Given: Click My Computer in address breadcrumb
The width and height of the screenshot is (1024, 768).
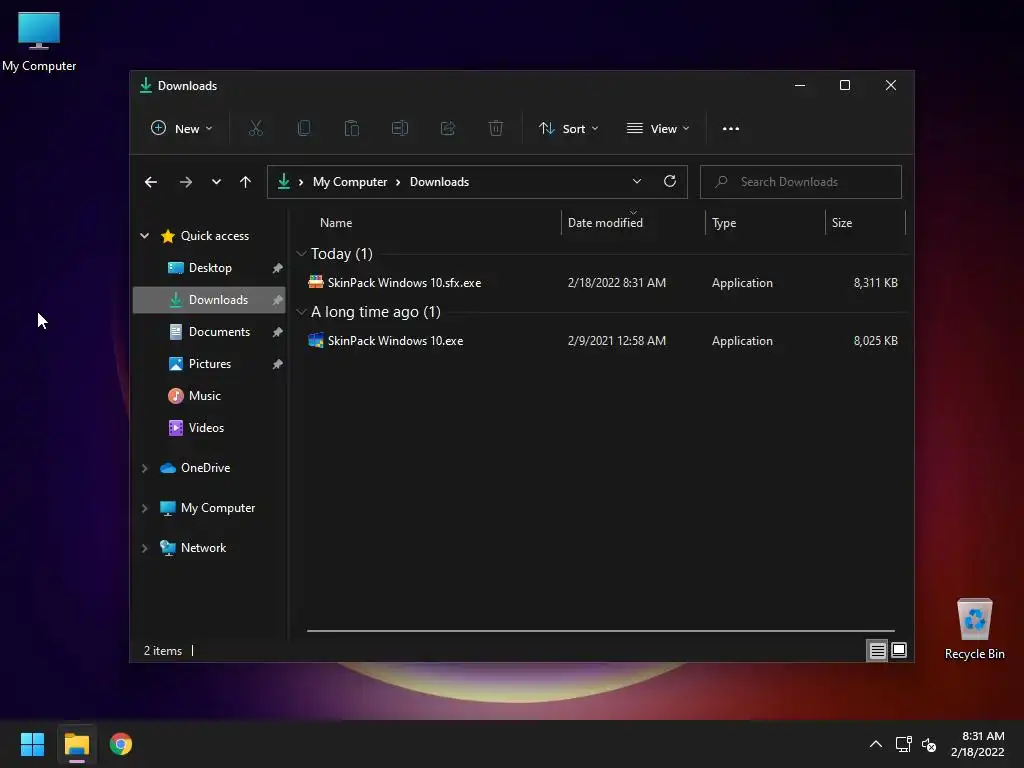Looking at the screenshot, I should click(x=350, y=182).
